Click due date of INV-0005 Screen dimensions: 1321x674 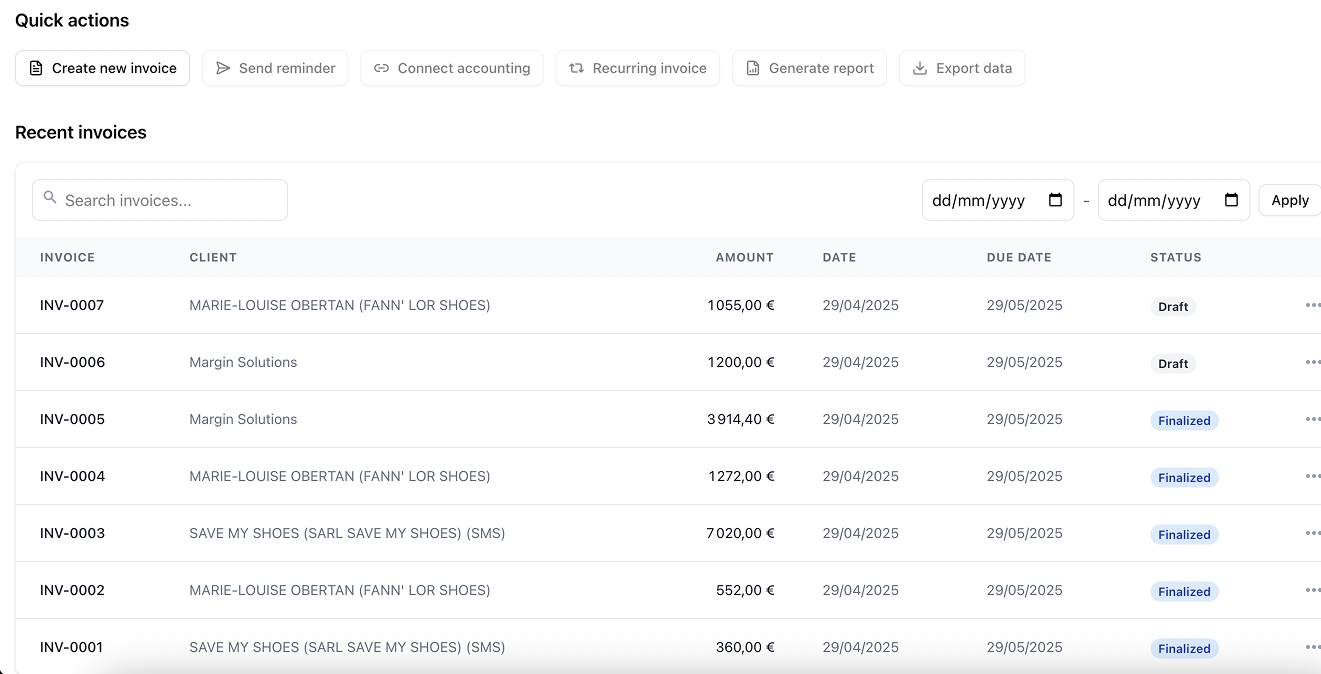click(1024, 419)
